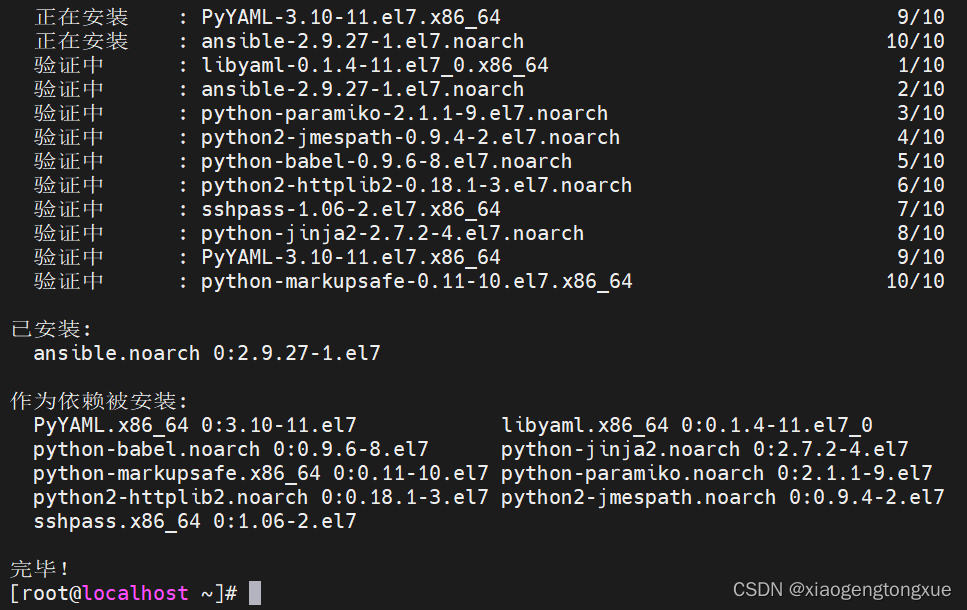Click "python-markupsafe.x86_64 0:0.11-10.el7" in dependency list
Viewport: 967px width, 610px height.
(x=261, y=473)
